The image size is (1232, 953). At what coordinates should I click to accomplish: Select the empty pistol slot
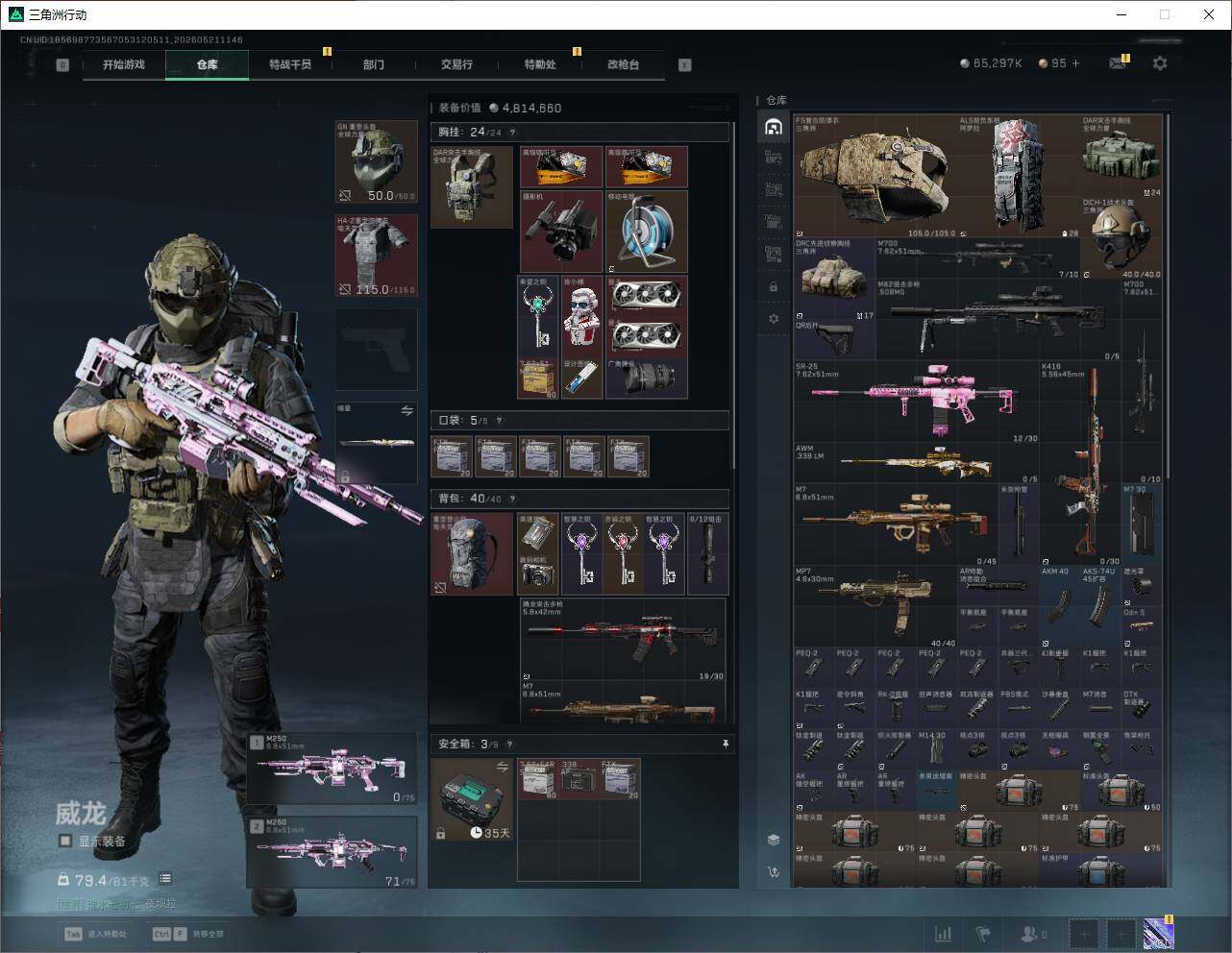pyautogui.click(x=376, y=349)
